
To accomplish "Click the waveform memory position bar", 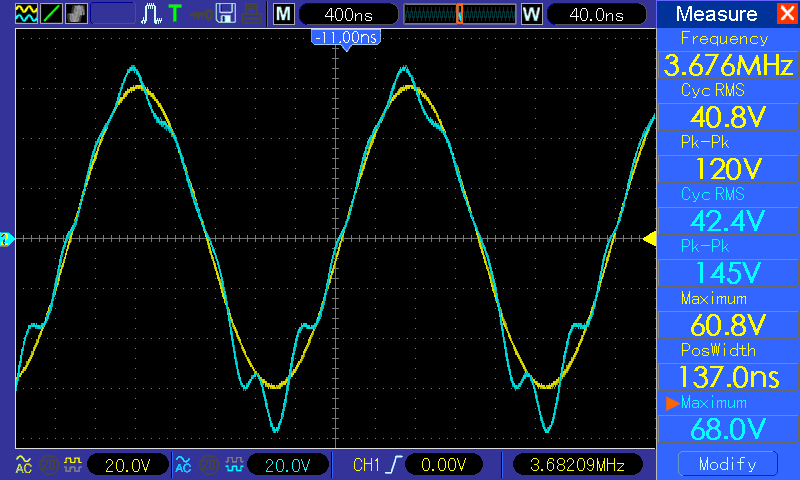I will click(x=459, y=14).
